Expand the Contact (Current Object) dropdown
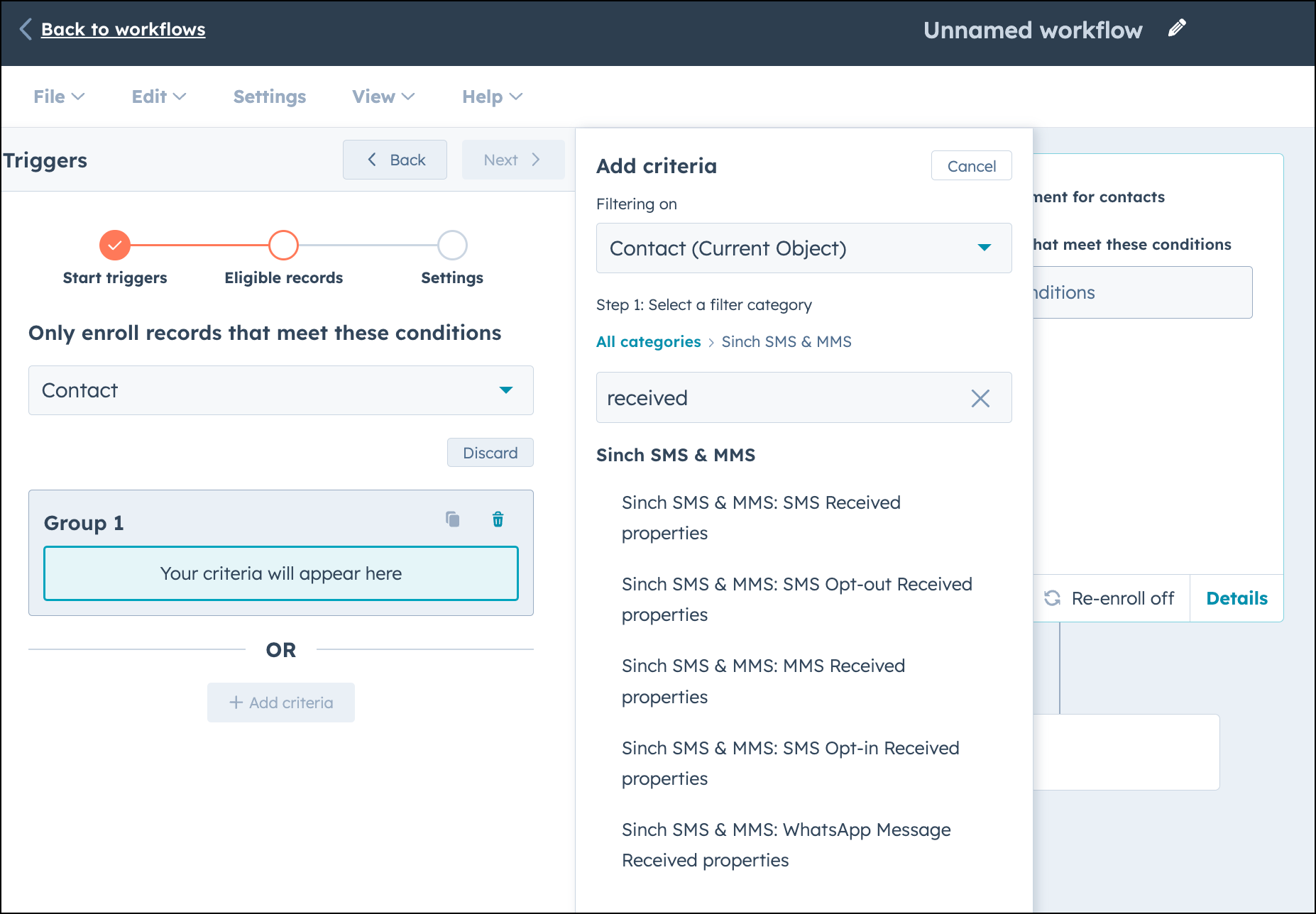1316x914 pixels. 804,248
